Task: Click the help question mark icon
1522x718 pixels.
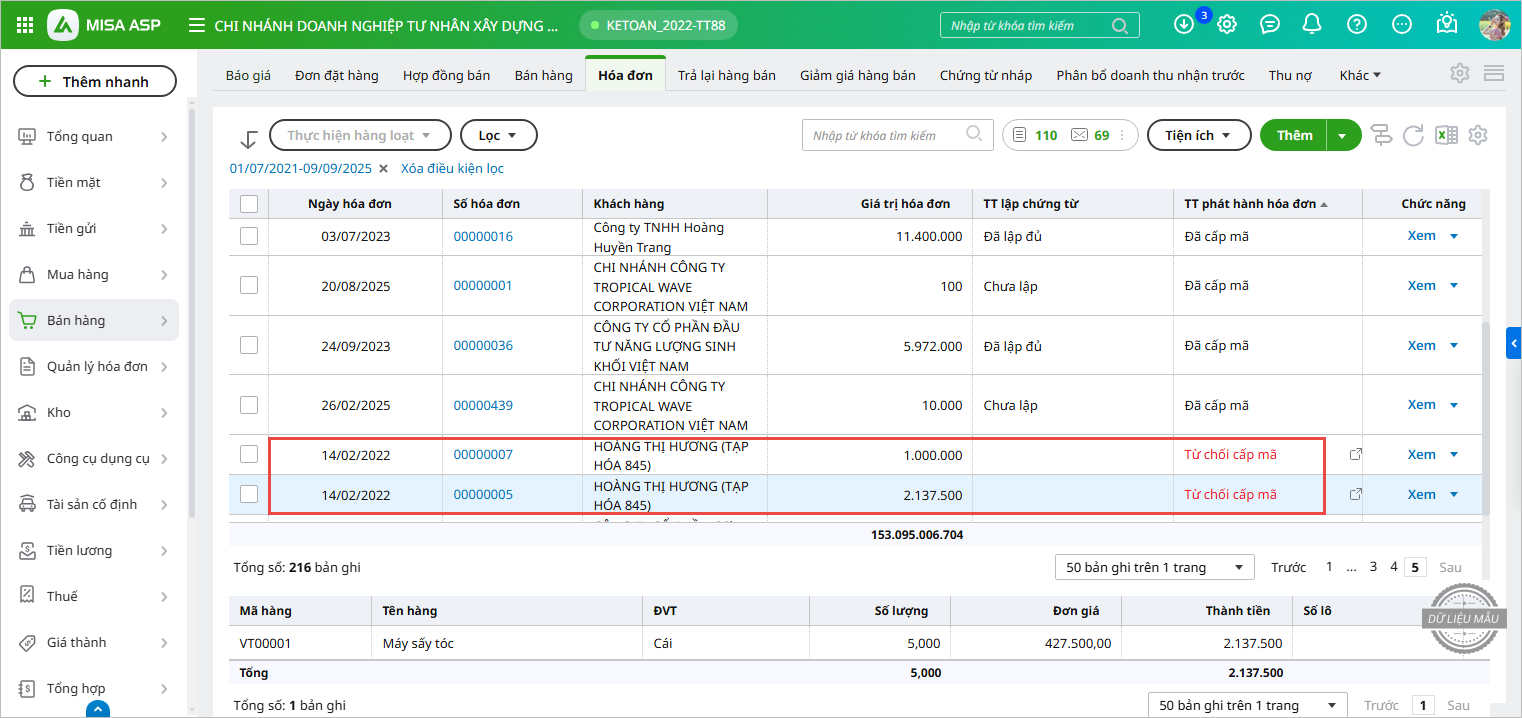Action: click(x=1356, y=25)
